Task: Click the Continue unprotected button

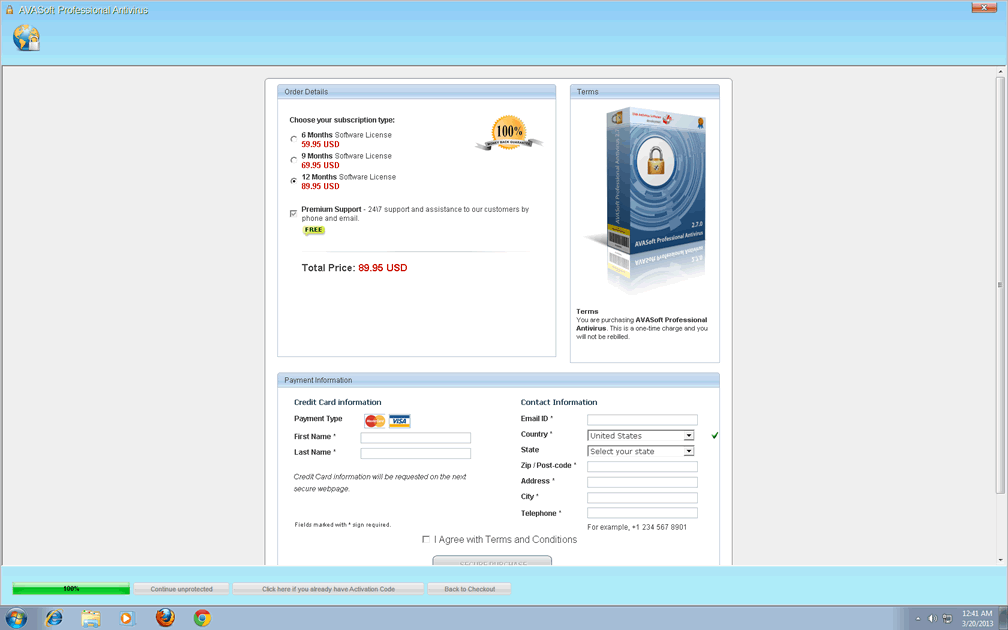Action: pyautogui.click(x=181, y=589)
